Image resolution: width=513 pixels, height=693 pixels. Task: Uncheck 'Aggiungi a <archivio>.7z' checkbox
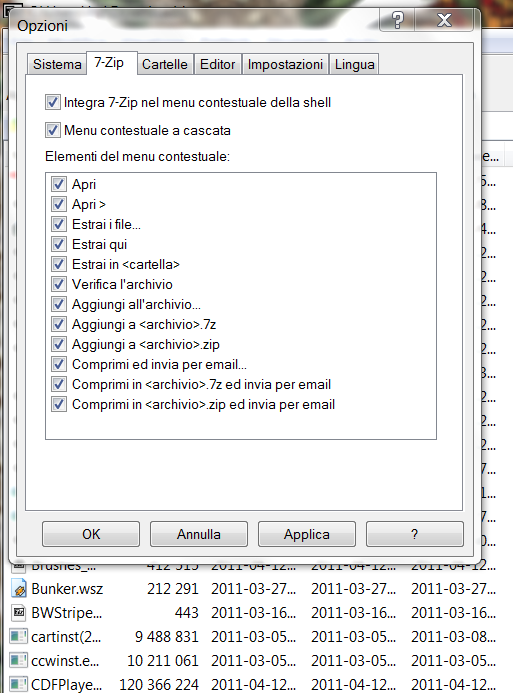tap(59, 324)
